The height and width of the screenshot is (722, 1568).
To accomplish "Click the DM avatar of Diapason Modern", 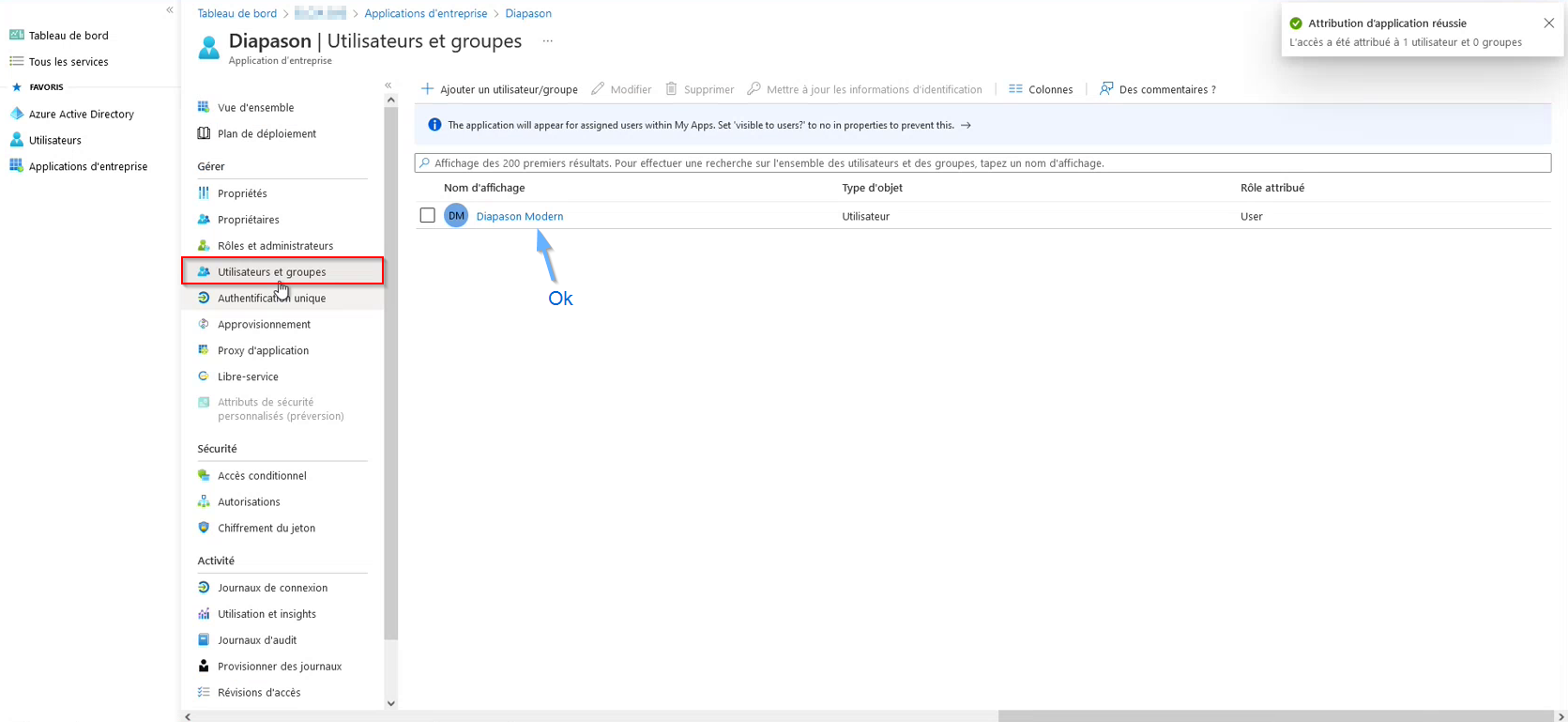I will click(456, 216).
